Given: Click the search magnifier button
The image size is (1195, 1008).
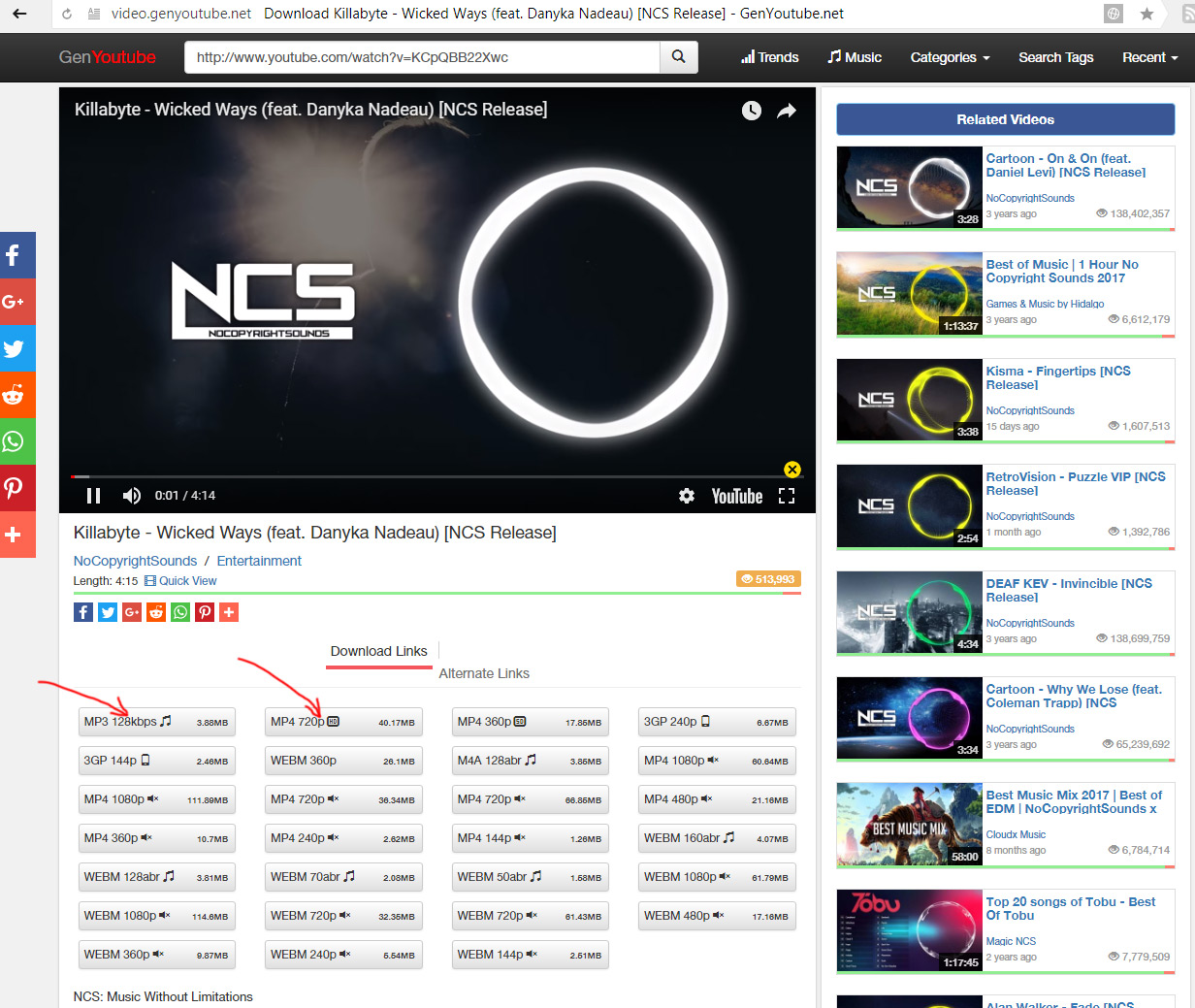Looking at the screenshot, I should click(678, 57).
